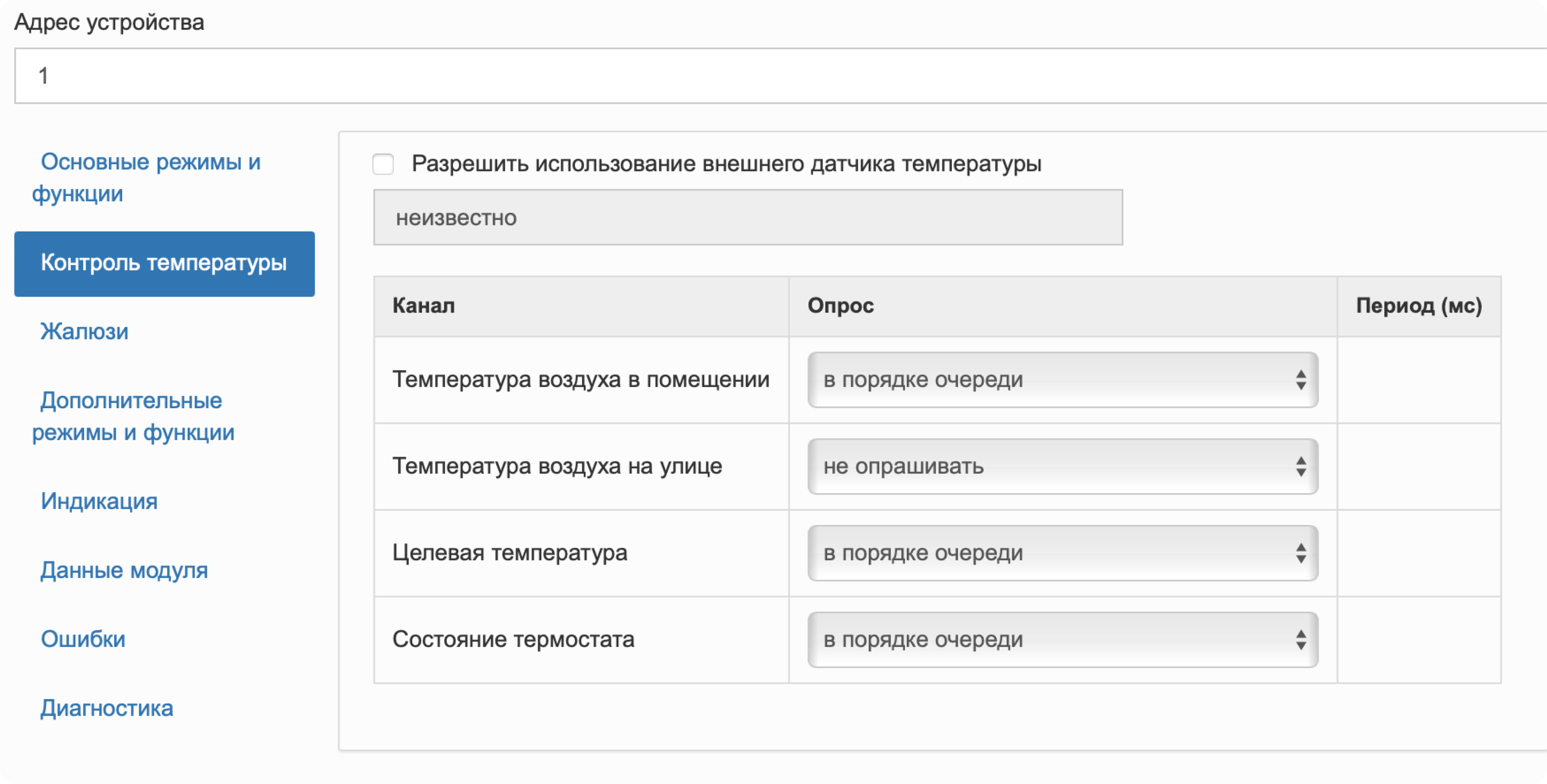1547x784 pixels.
Task: Switch to 'Ошибки' tab
Action: (x=83, y=639)
